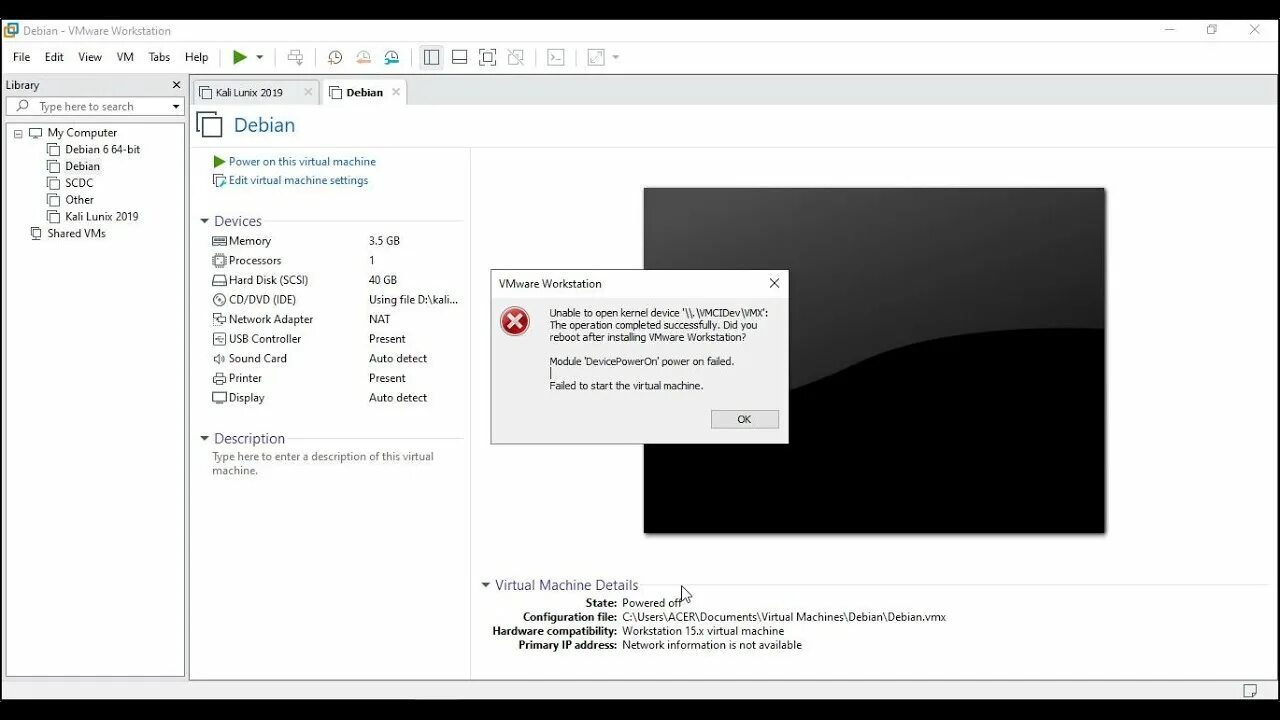Open the Edit menu
The image size is (1280, 720).
click(54, 57)
